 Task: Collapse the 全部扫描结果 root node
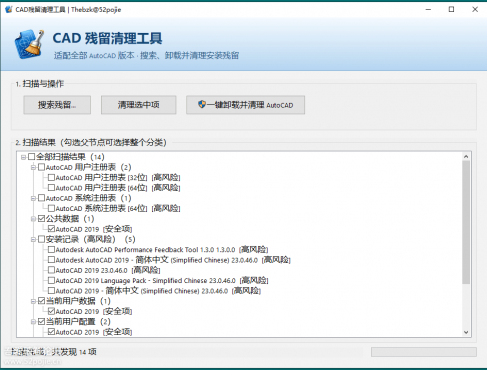[x=23, y=157]
